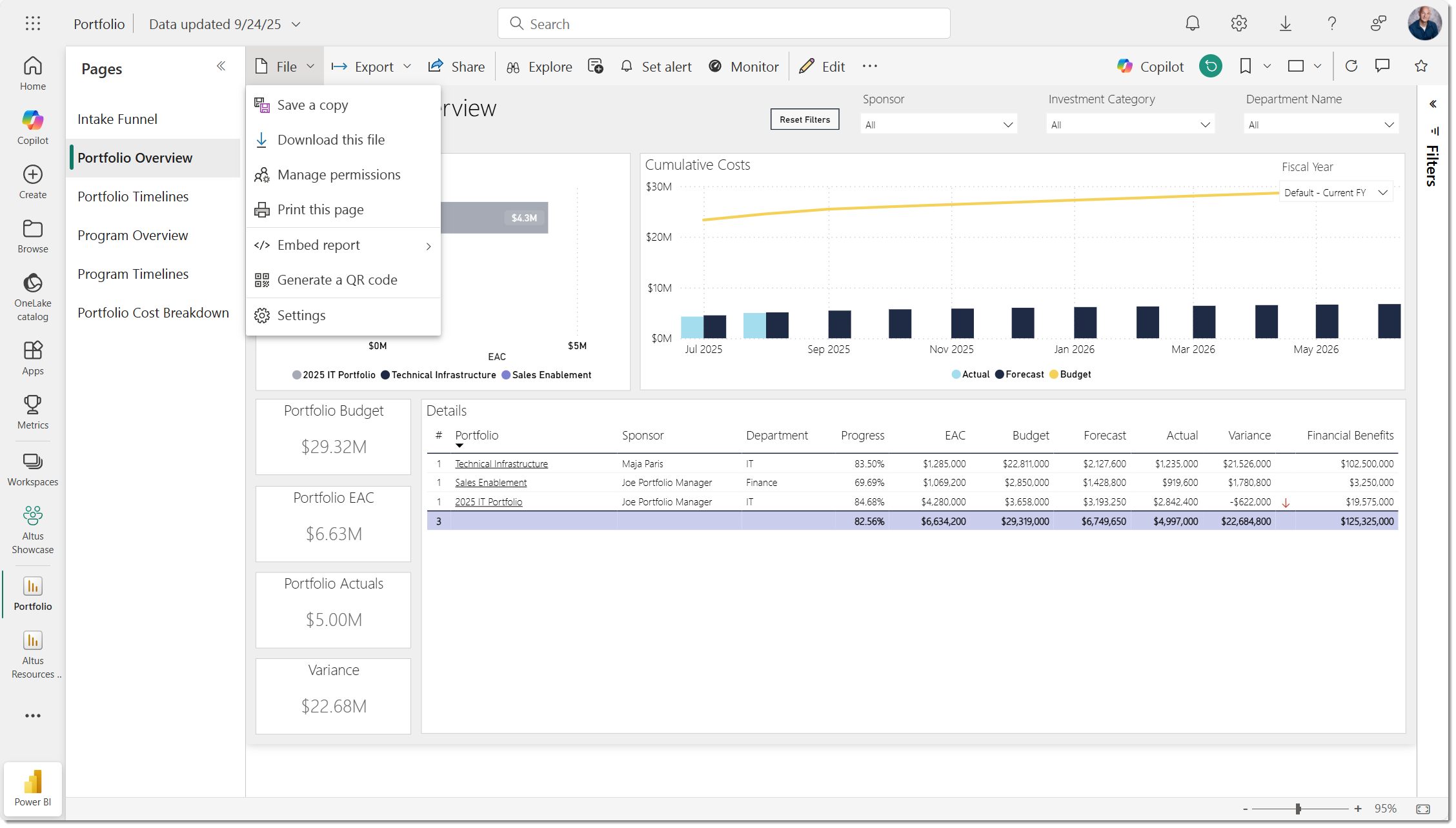Click the refresh visuals icon
The height and width of the screenshot is (828, 1456).
1351,66
